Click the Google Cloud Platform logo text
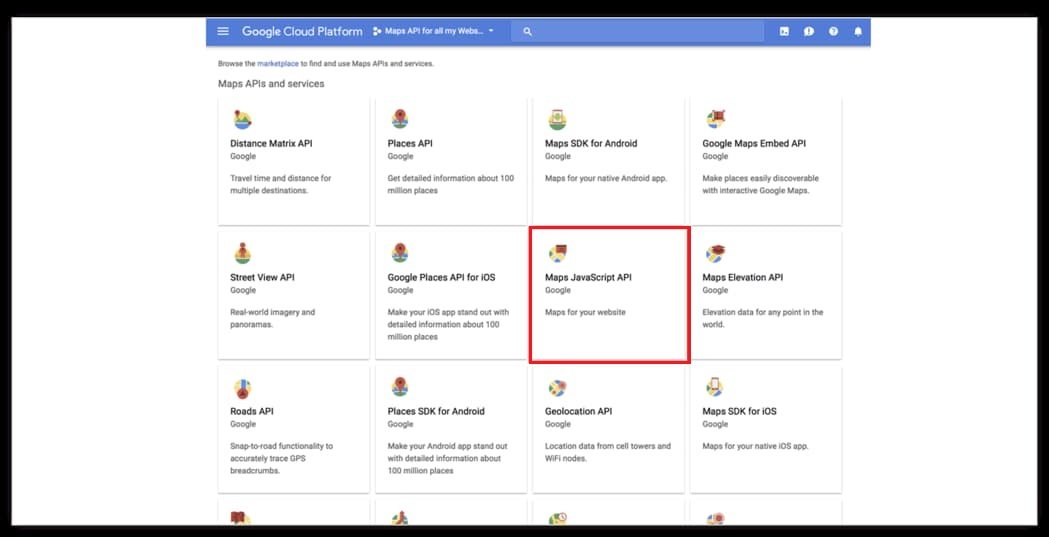This screenshot has height=537, width=1049. (x=302, y=31)
